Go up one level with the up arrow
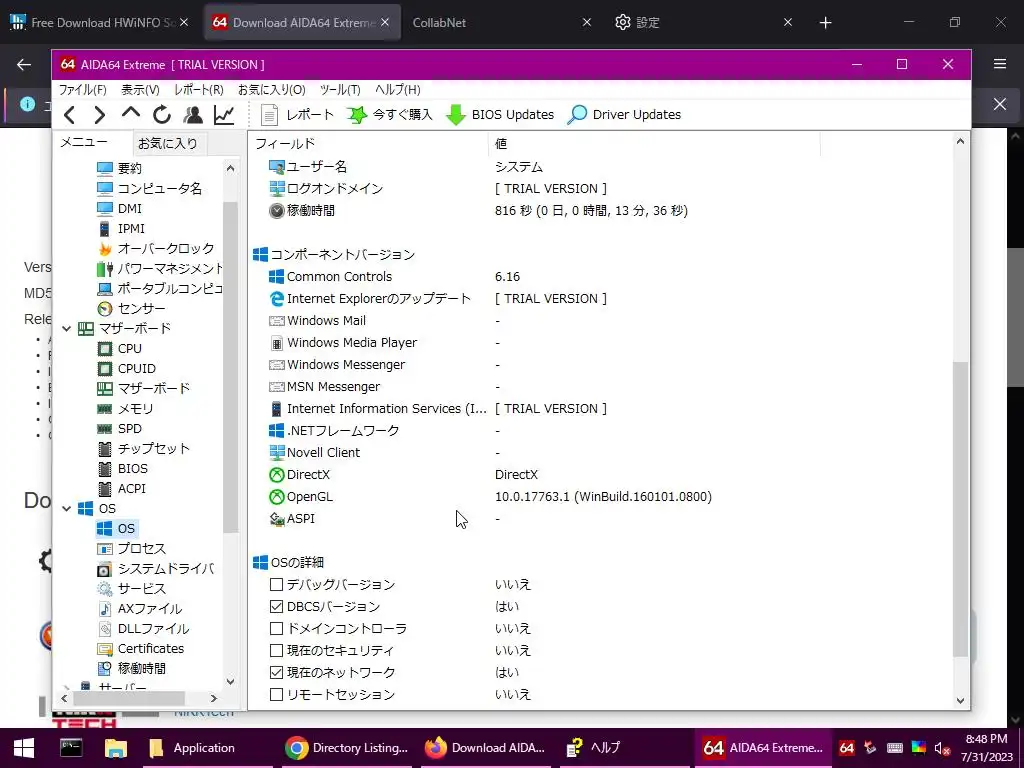The height and width of the screenshot is (768, 1024). 131,114
